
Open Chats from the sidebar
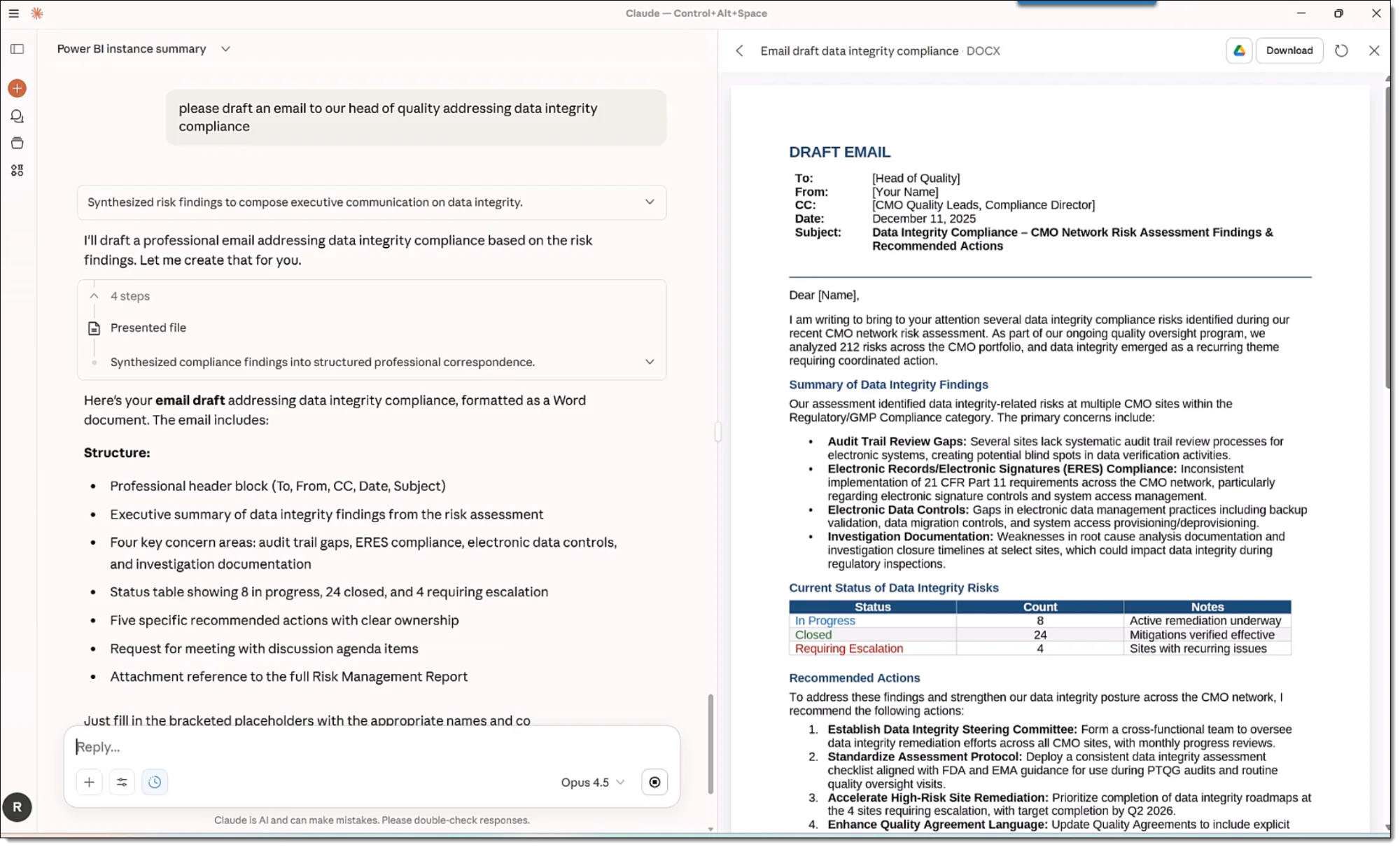[x=17, y=116]
